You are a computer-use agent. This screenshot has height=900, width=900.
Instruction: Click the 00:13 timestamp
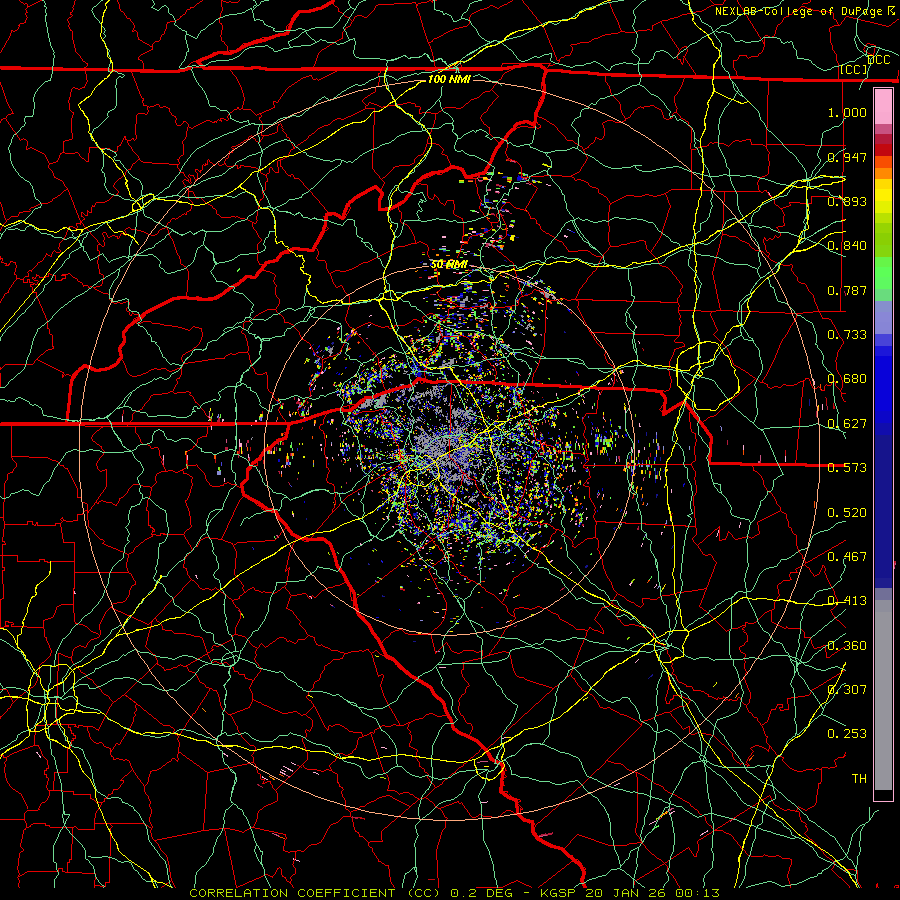698,893
